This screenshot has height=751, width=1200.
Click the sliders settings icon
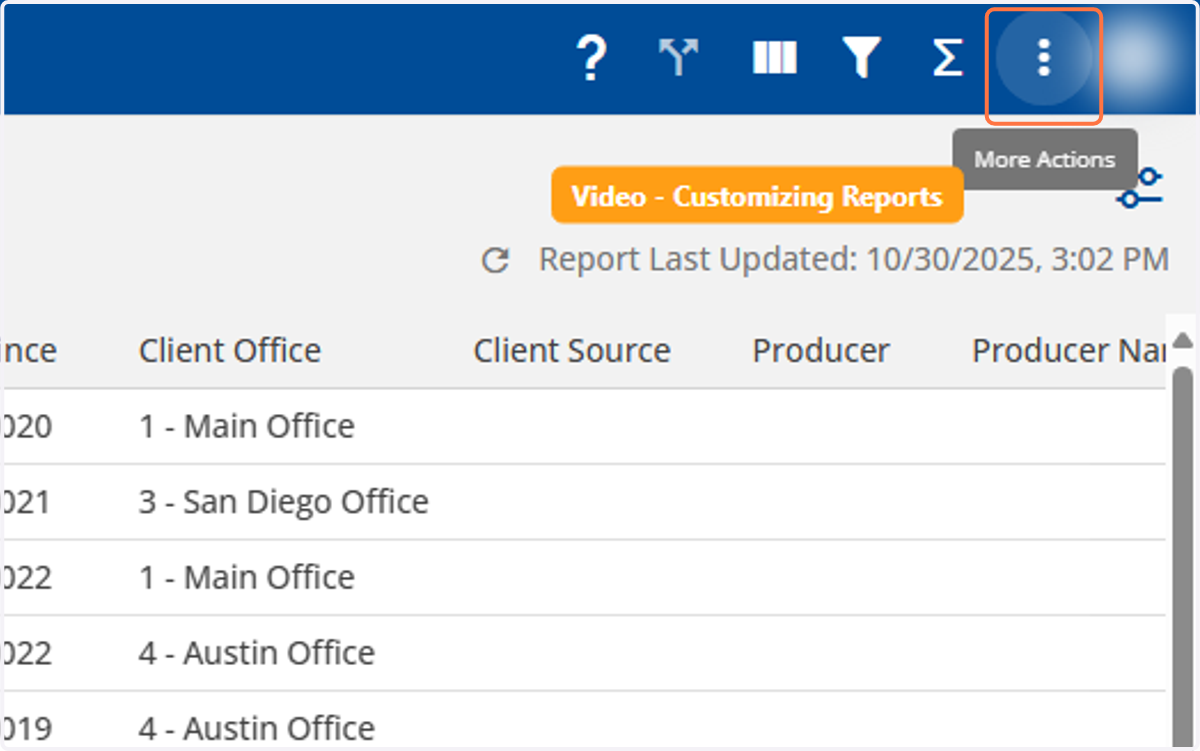click(1140, 188)
